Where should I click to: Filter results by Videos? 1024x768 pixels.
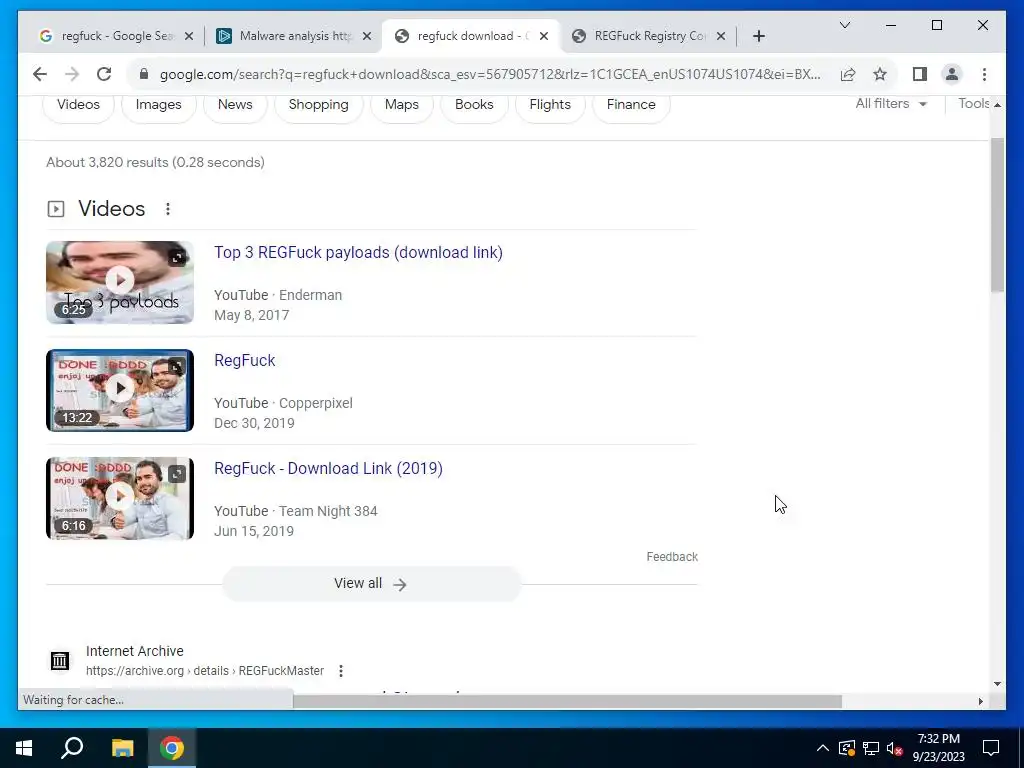click(78, 104)
